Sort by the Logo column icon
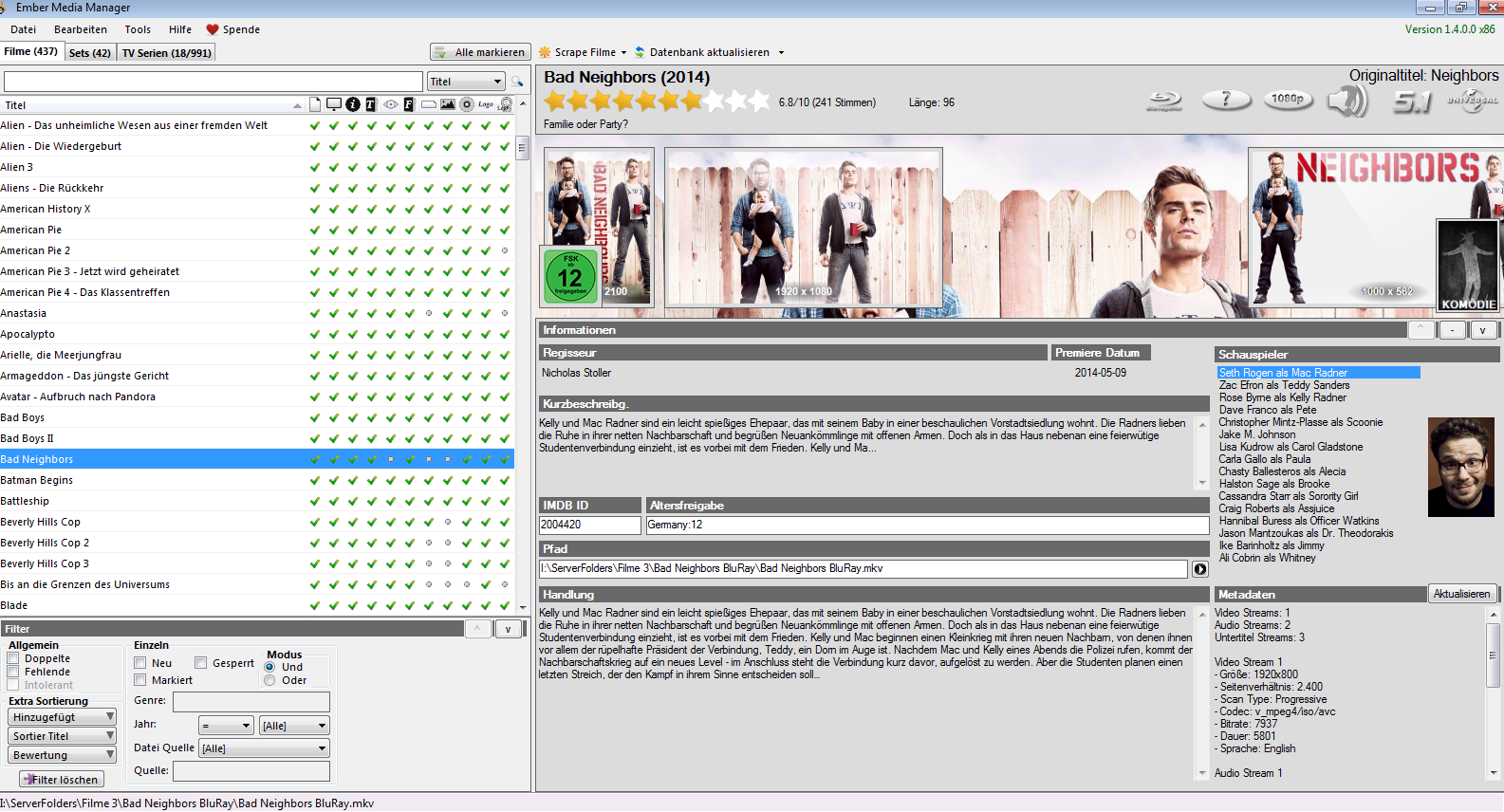Screen dimensions: 1504x812 [x=486, y=104]
